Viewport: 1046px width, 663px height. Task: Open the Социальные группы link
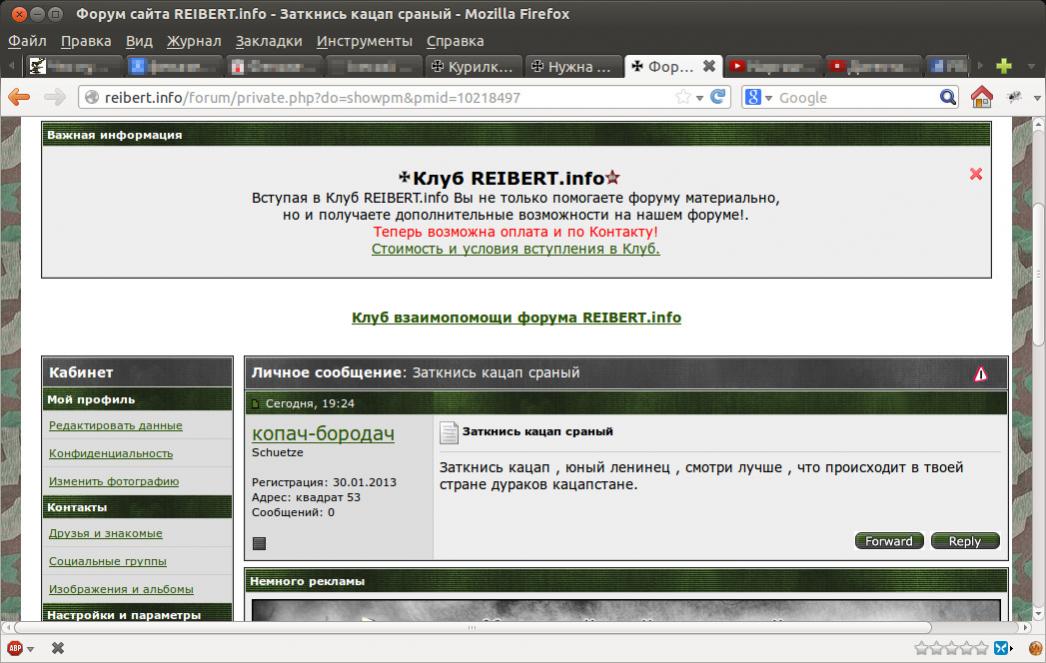[x=107, y=562]
